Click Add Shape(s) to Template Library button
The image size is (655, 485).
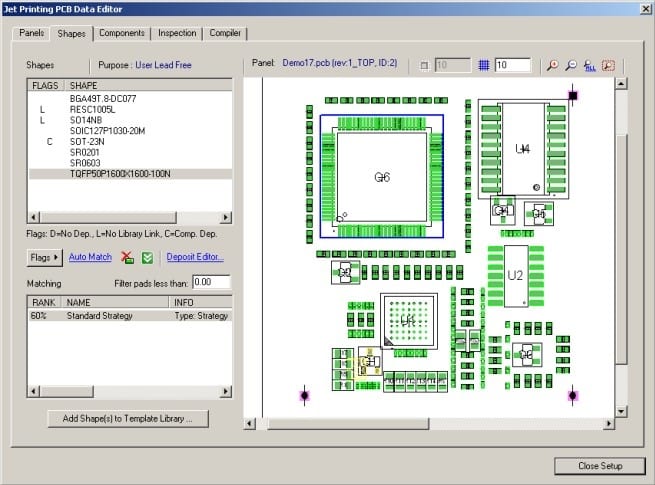(128, 418)
